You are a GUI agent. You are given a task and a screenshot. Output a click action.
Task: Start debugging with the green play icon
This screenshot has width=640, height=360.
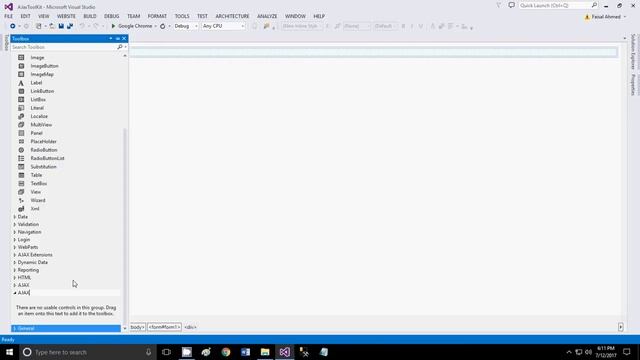pyautogui.click(x=113, y=26)
